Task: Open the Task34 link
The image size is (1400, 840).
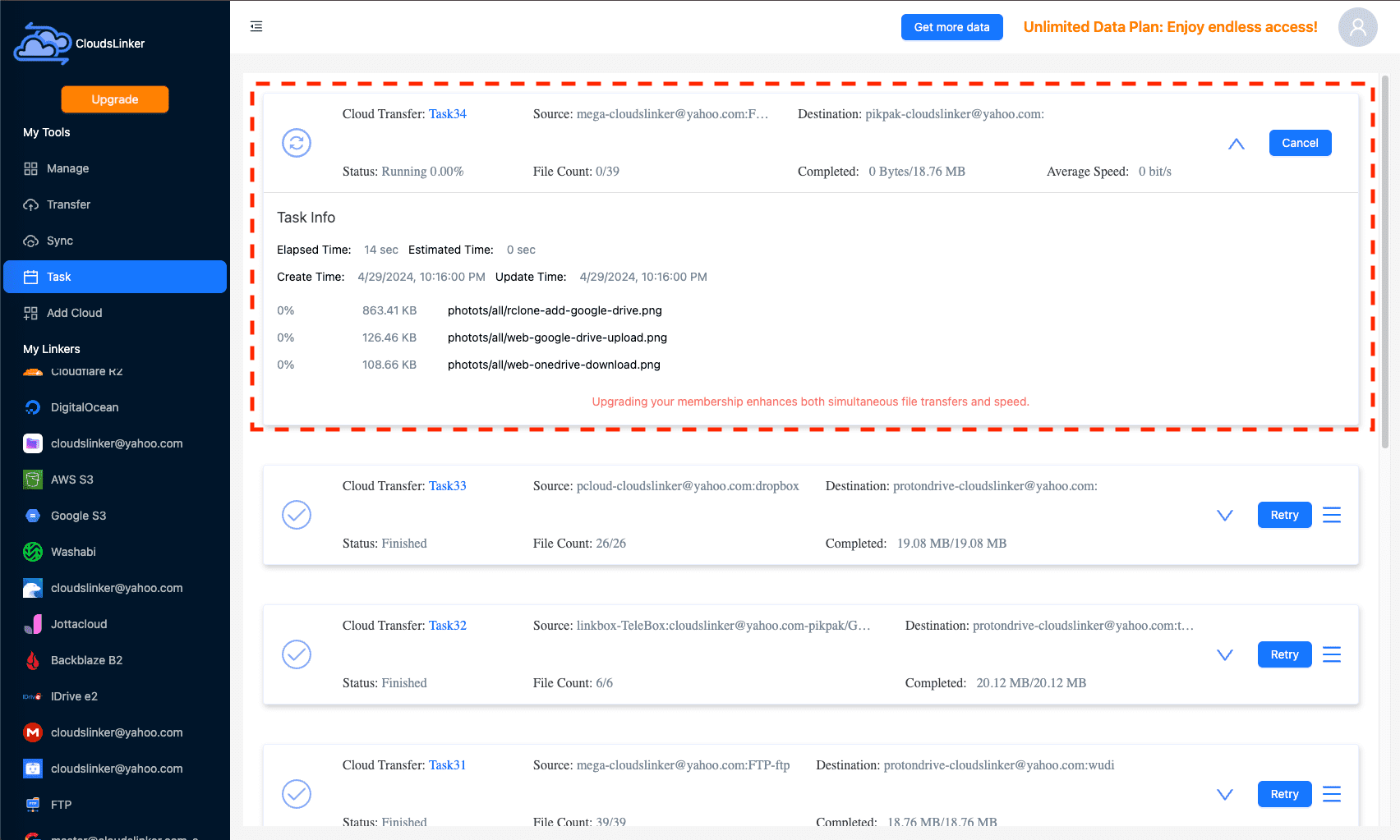Action: [448, 114]
